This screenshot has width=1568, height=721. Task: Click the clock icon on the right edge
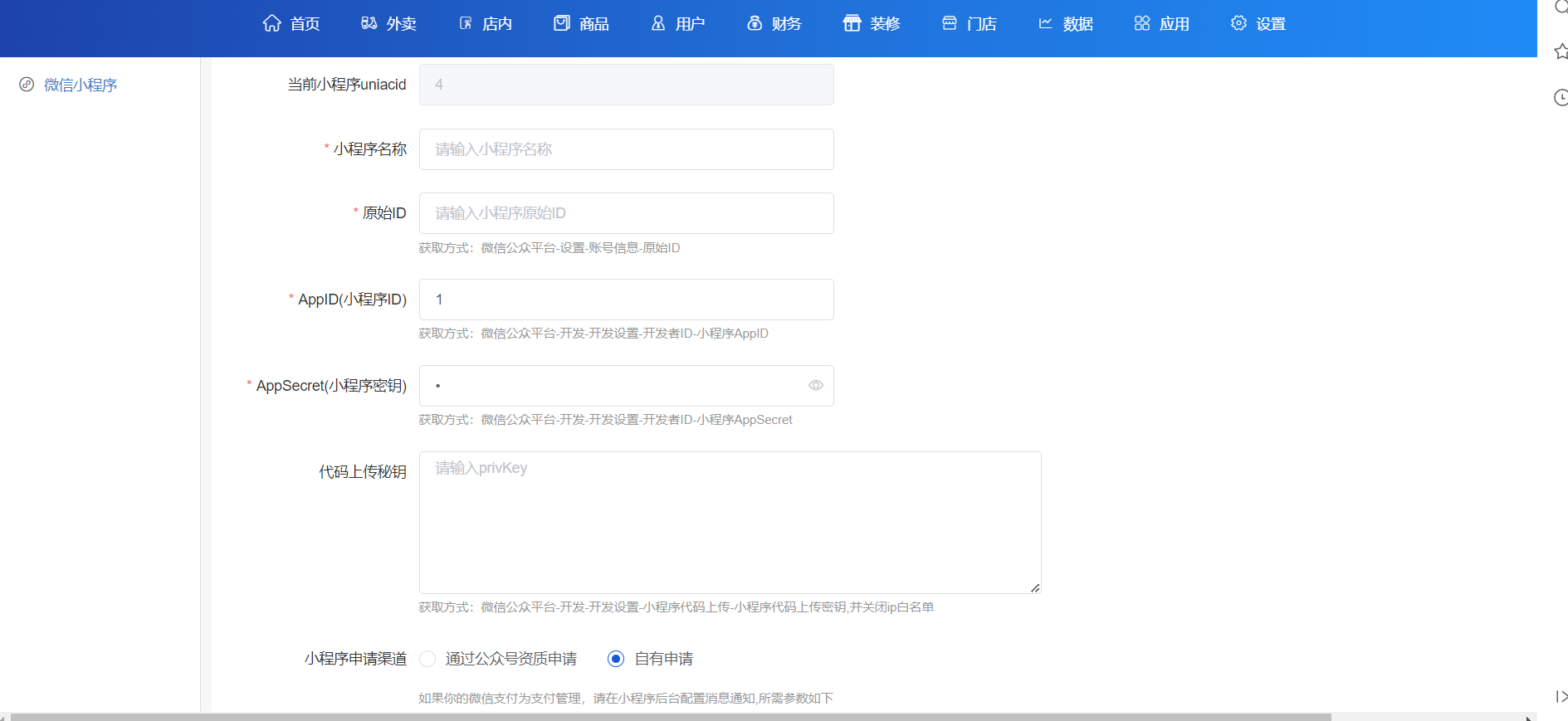(x=1561, y=98)
